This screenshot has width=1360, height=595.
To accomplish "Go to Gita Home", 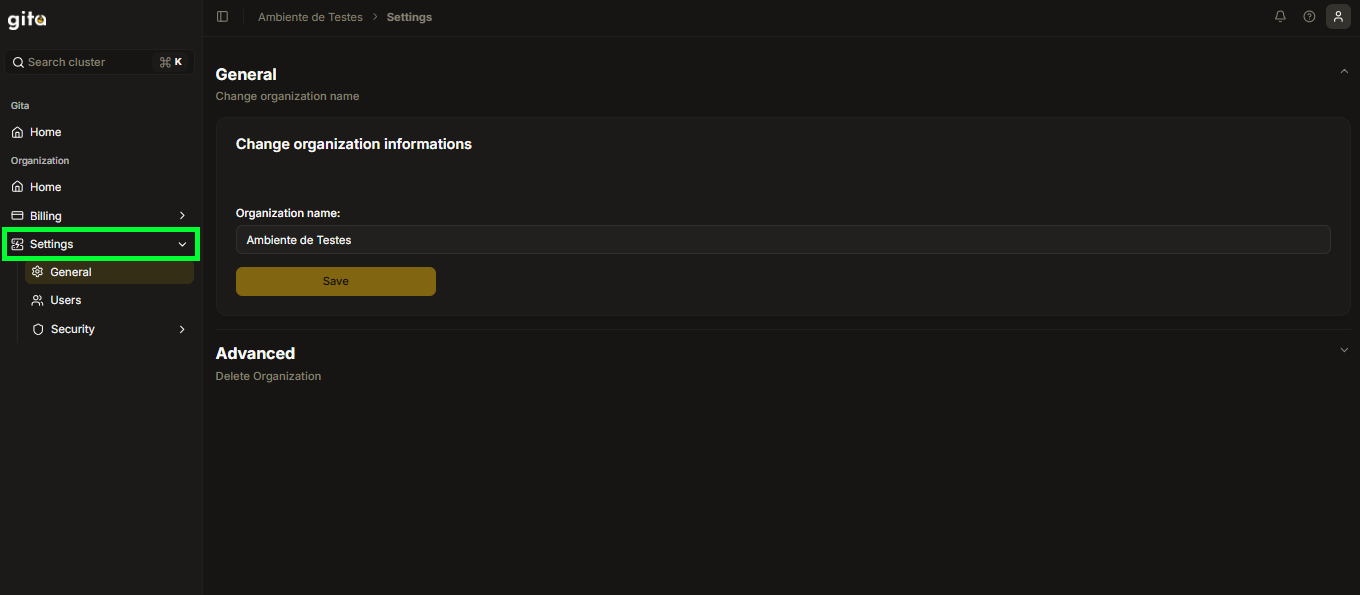I will click(x=45, y=132).
